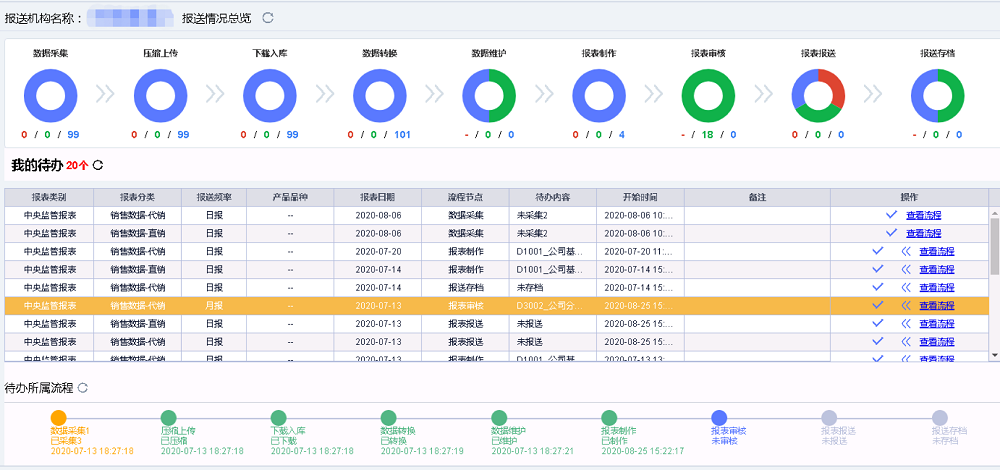Image resolution: width=1000 pixels, height=470 pixels.
Task: Click the 流程节点 column header
Action: [x=465, y=197]
